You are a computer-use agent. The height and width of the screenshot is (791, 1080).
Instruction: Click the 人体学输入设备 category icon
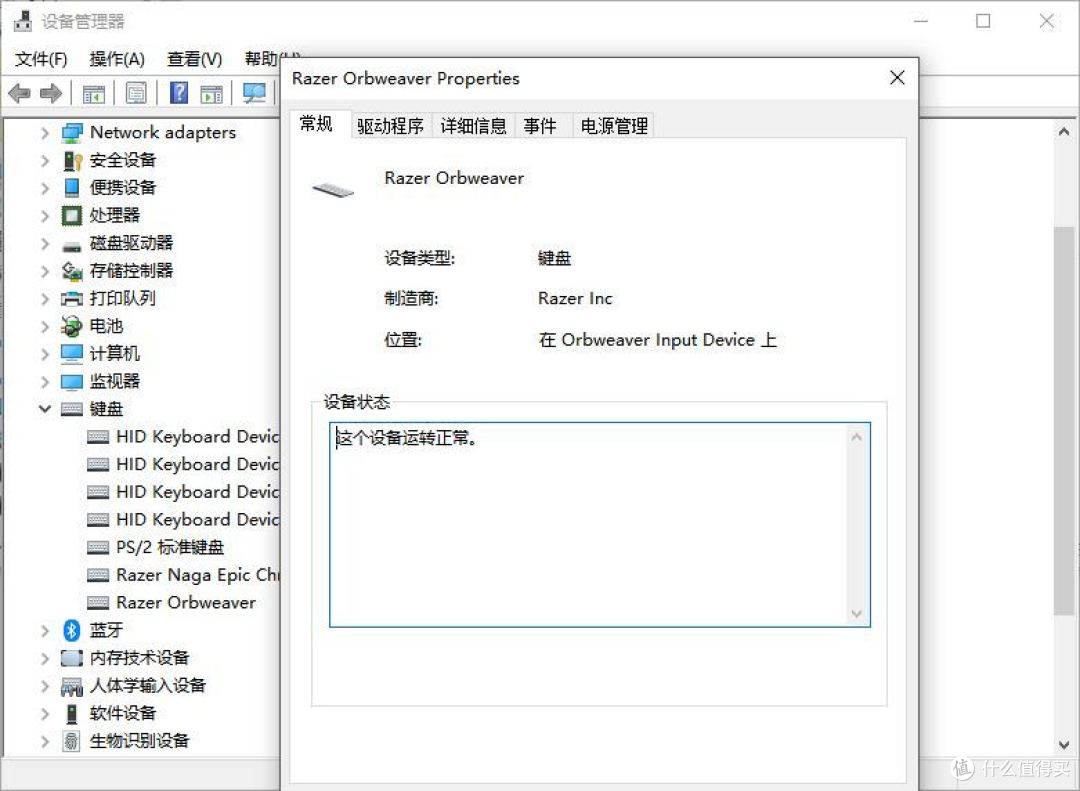[72, 686]
